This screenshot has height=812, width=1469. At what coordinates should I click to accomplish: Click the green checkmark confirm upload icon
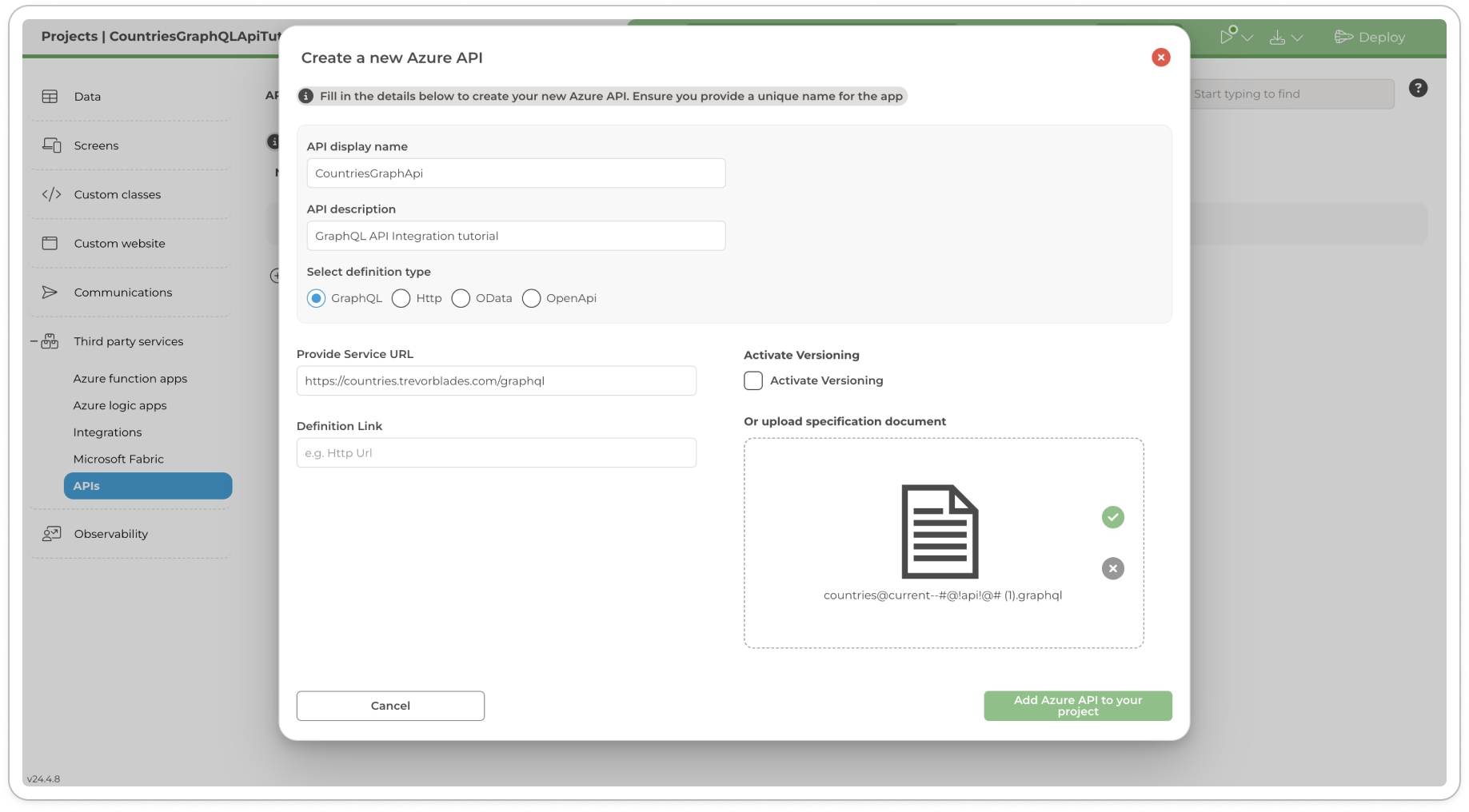point(1112,517)
